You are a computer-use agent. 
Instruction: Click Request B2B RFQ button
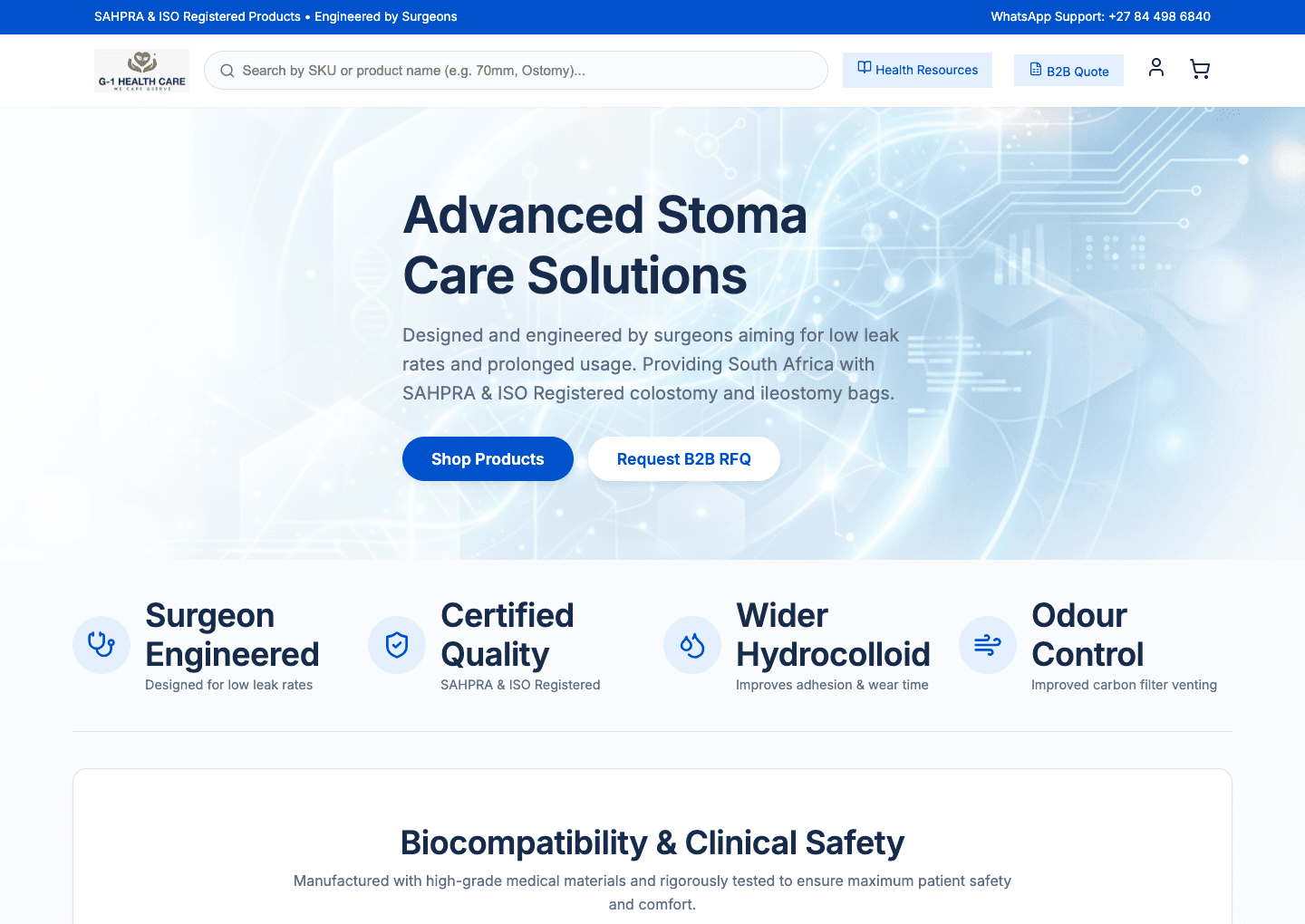(684, 459)
